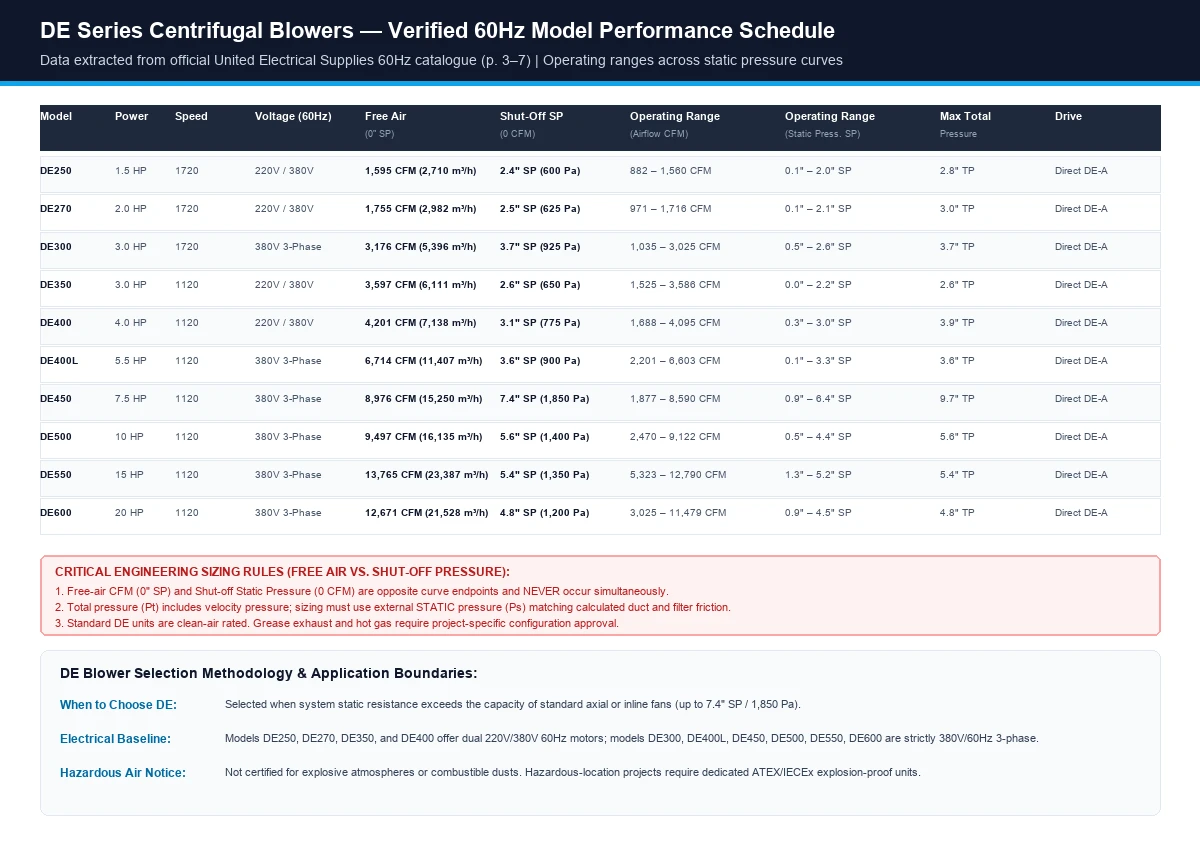Click the Hazardous Air Notice label
This screenshot has height=850, width=1200.
122,773
